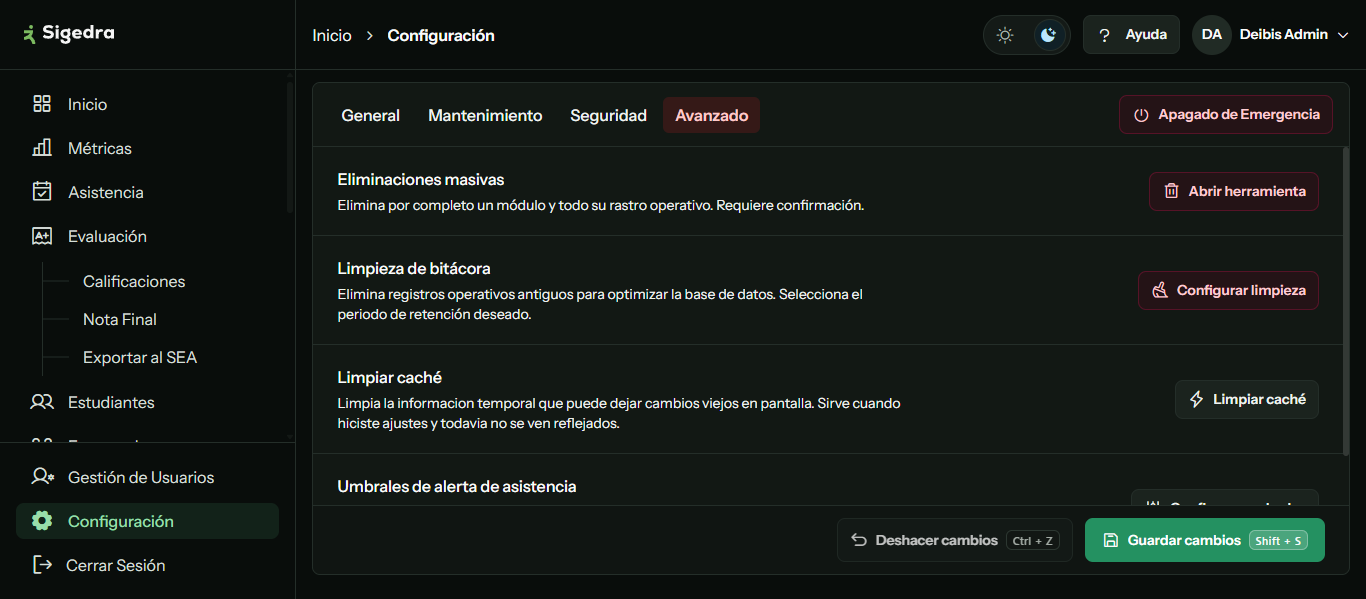
Task: Click Abrir herramienta for mass deletions
Action: click(x=1234, y=191)
